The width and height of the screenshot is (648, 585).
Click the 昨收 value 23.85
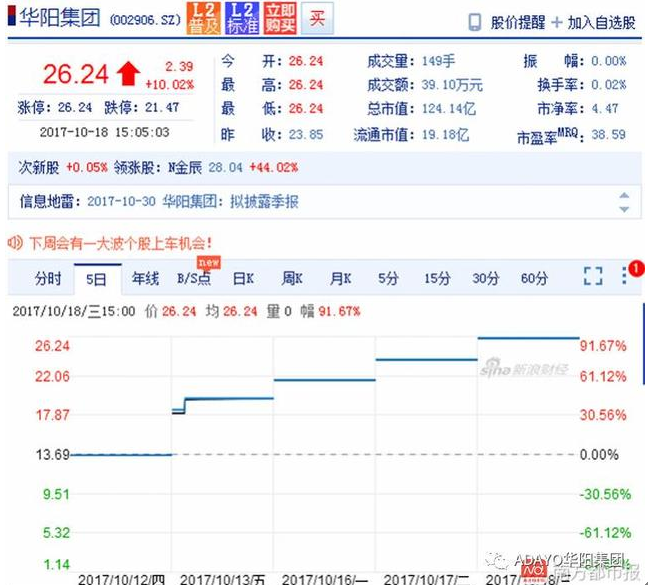click(306, 135)
